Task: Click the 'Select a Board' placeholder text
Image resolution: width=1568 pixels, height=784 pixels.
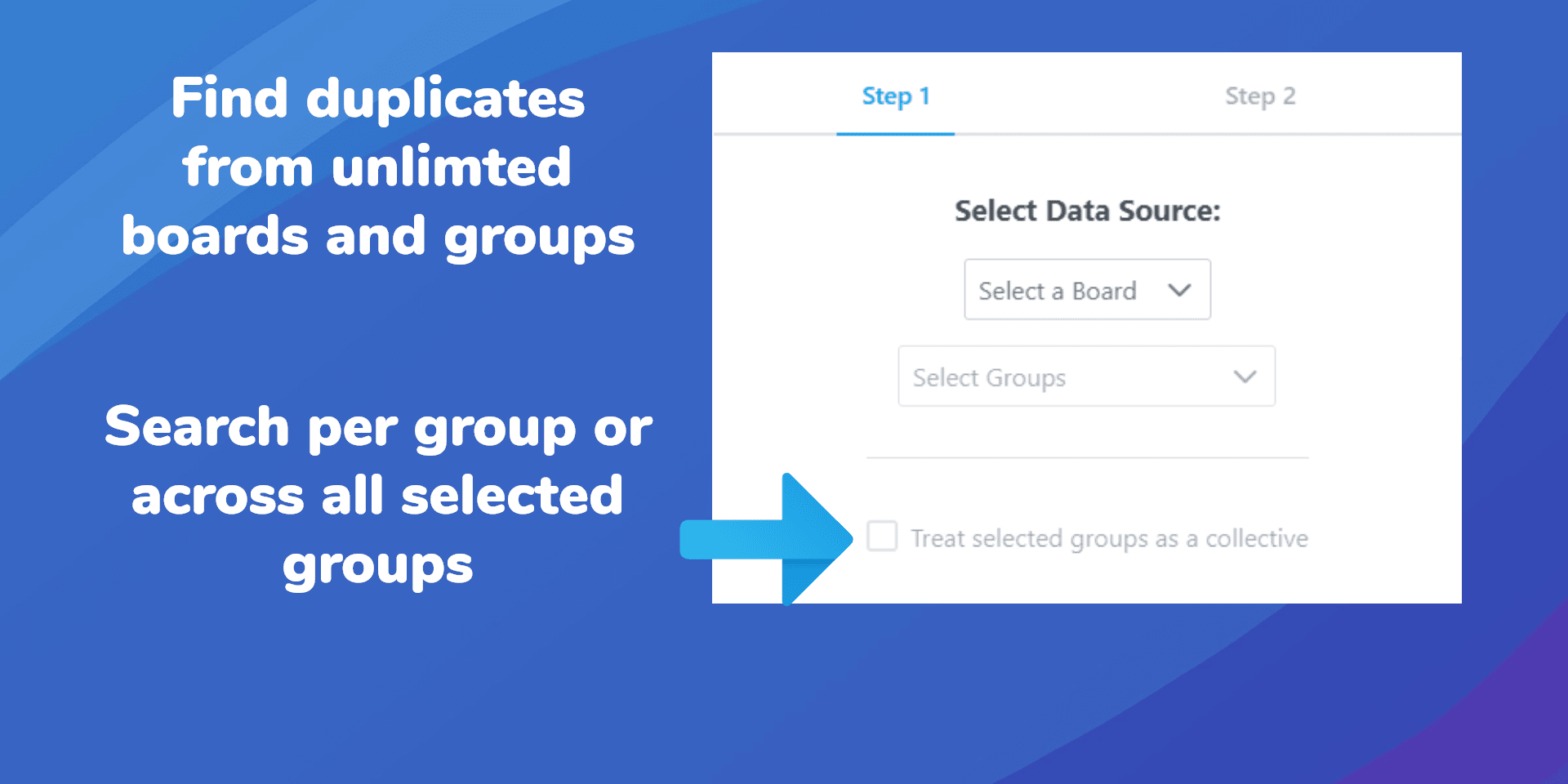Action: (x=1058, y=291)
